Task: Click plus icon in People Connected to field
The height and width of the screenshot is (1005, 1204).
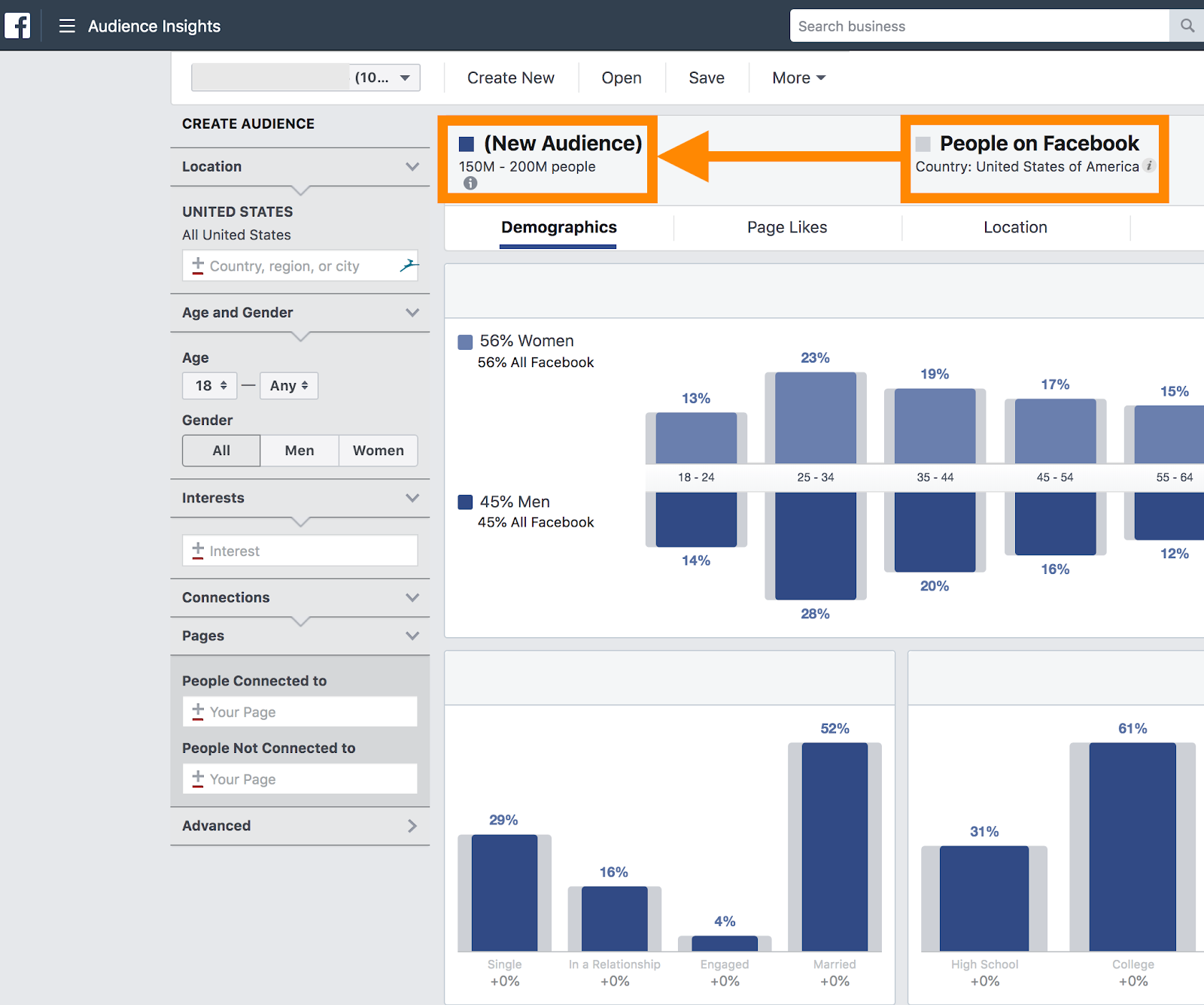Action: point(198,712)
